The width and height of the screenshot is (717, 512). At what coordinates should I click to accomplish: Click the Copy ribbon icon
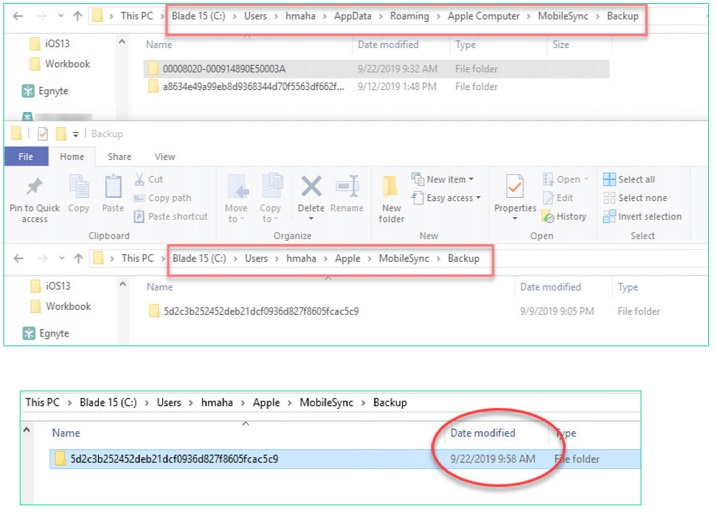pos(79,187)
